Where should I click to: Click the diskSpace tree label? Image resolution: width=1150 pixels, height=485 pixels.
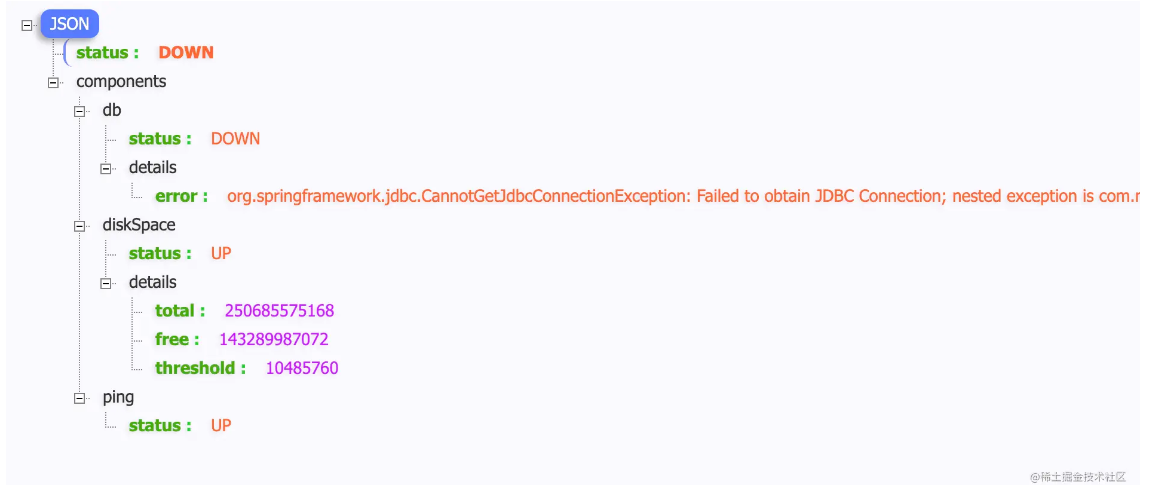(x=139, y=225)
